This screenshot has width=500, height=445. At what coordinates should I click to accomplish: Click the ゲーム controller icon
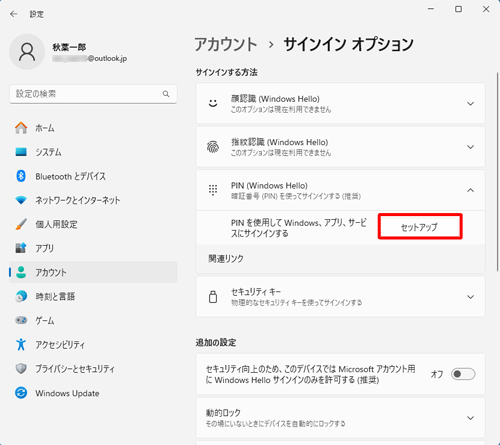point(21,320)
